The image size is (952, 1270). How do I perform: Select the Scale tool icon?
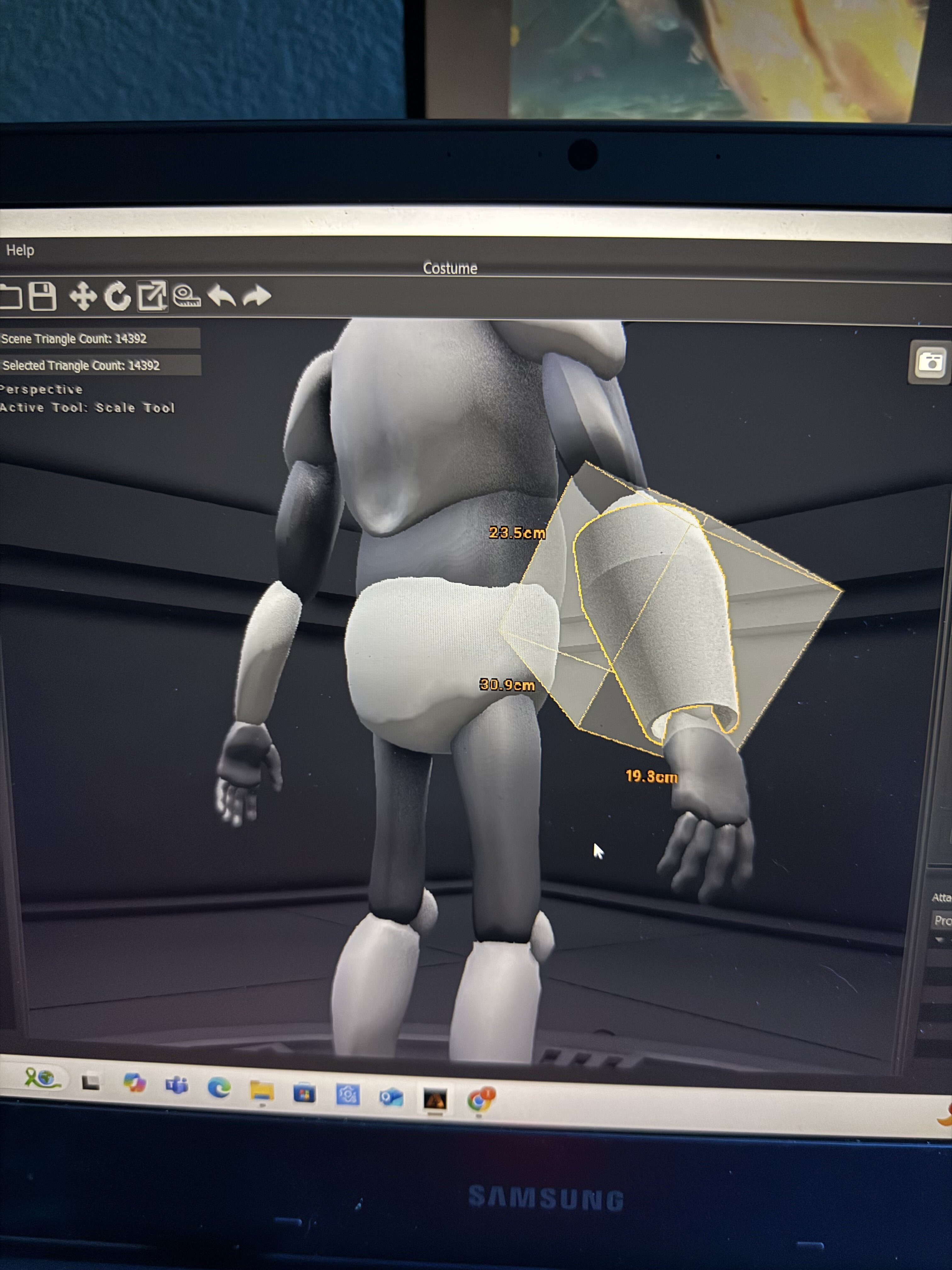pyautogui.click(x=152, y=296)
